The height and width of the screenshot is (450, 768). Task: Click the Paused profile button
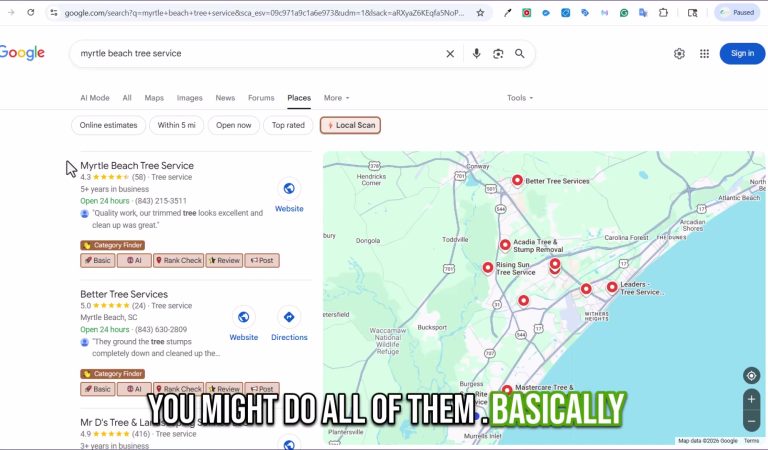click(737, 13)
